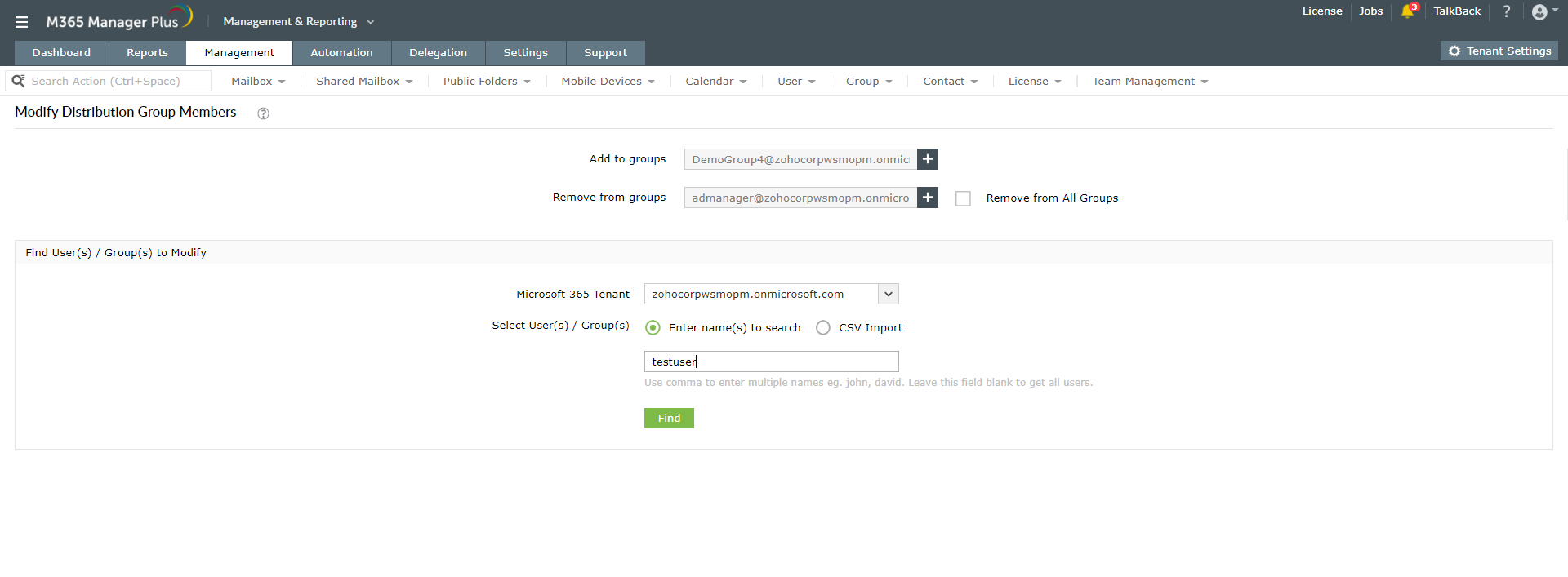Open the hamburger navigation menu

21,22
